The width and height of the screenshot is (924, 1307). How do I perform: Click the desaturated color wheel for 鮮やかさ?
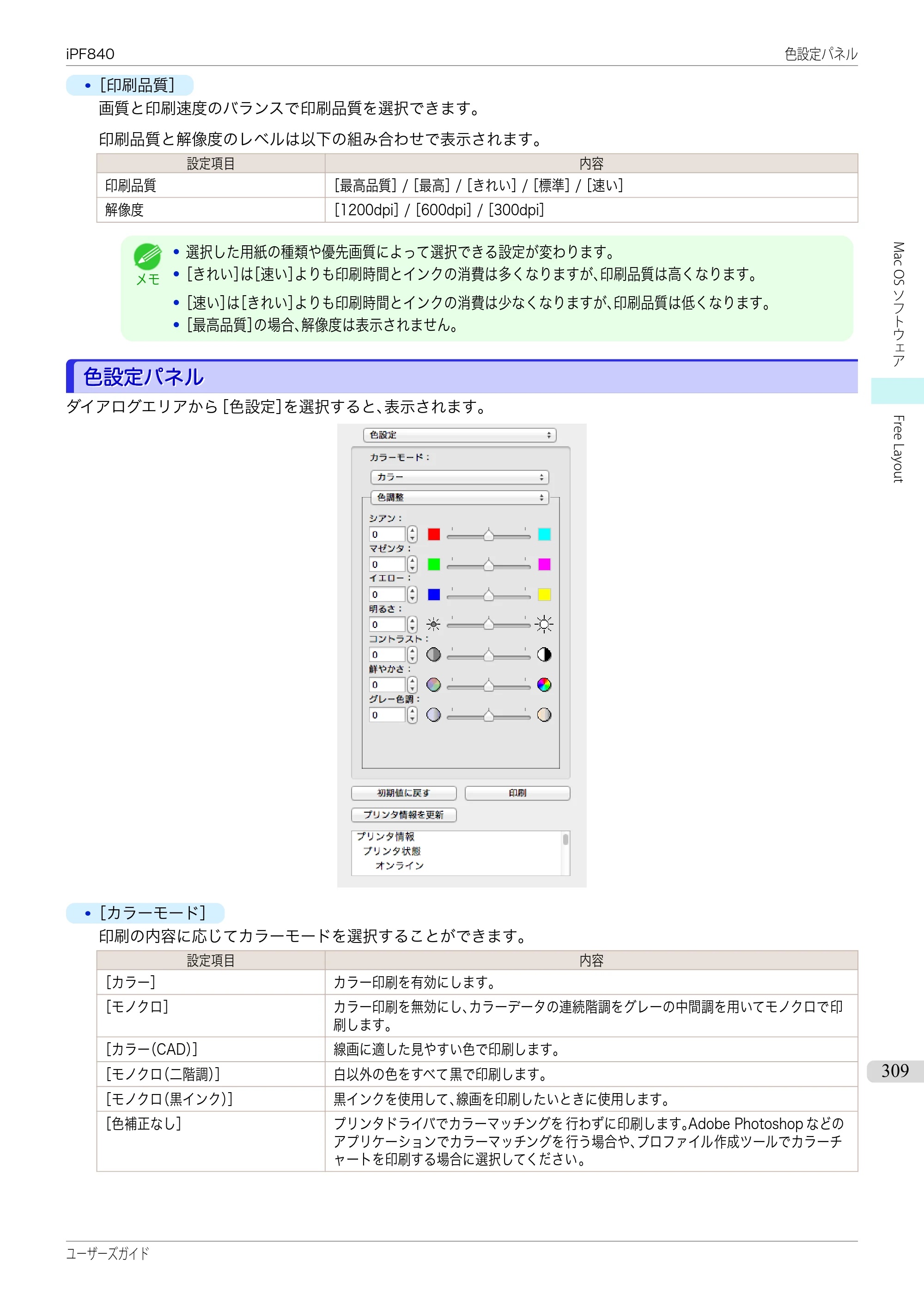pyautogui.click(x=434, y=685)
